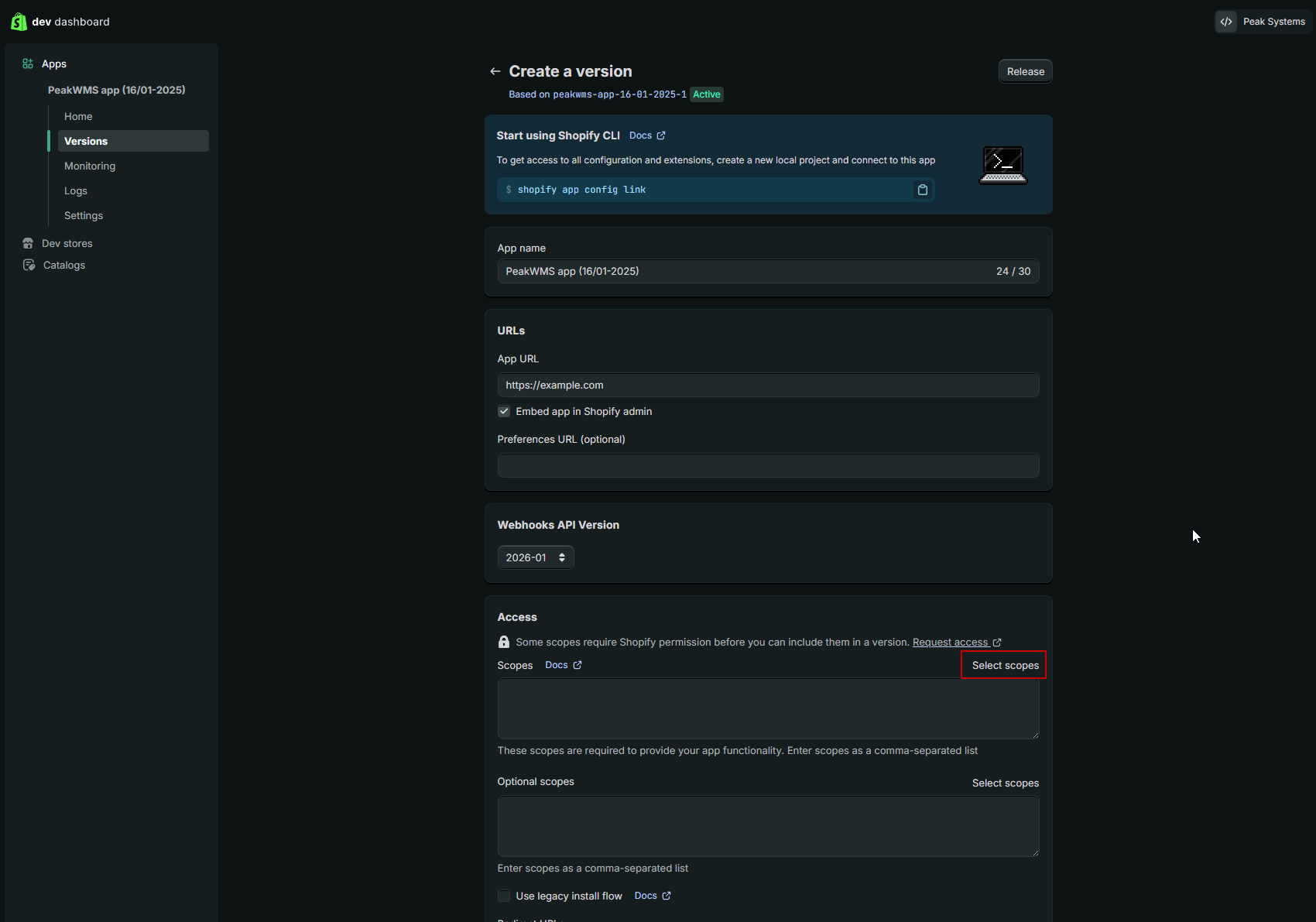Click Select scopes for Optional scopes

point(1006,783)
